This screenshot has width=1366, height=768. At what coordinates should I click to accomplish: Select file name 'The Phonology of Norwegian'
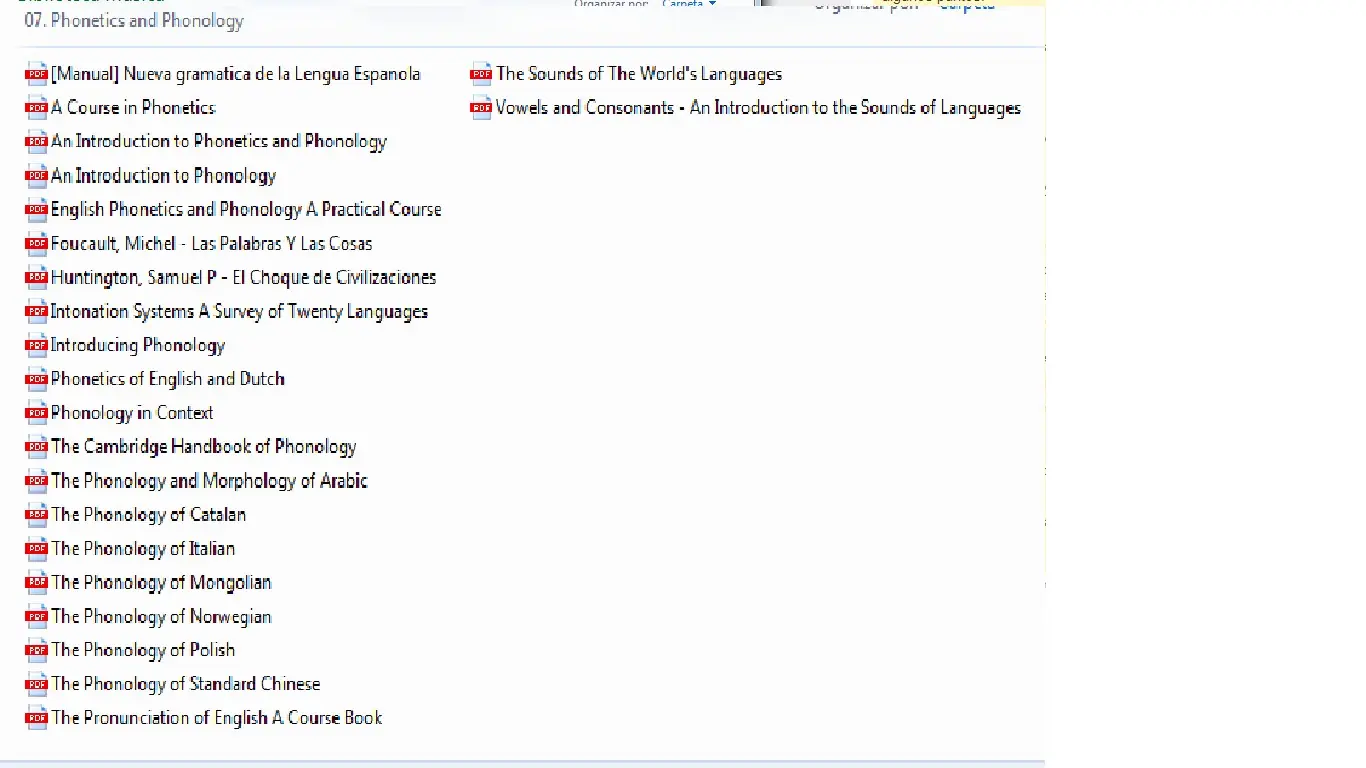[161, 617]
